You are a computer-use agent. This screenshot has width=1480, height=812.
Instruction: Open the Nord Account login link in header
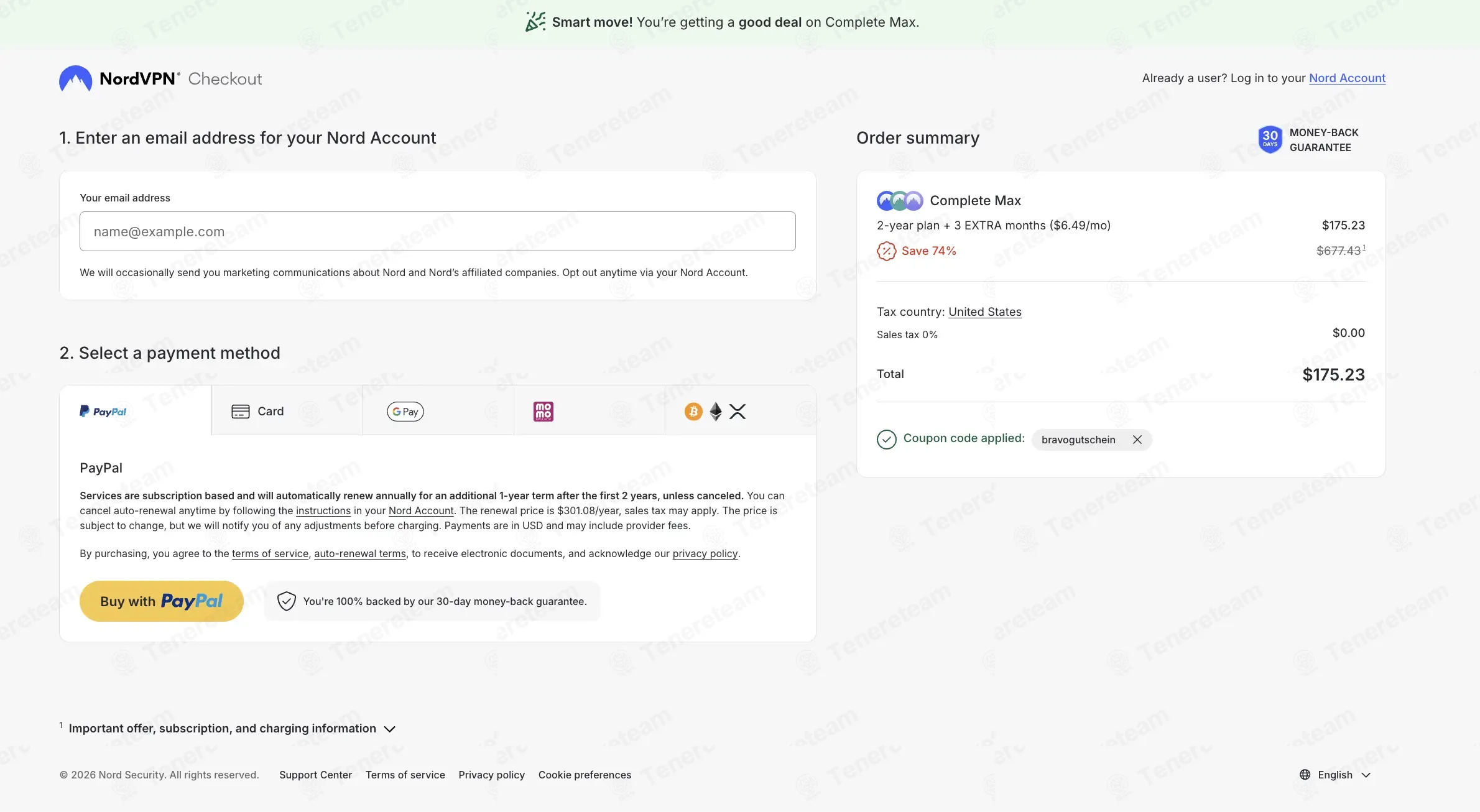pos(1347,78)
